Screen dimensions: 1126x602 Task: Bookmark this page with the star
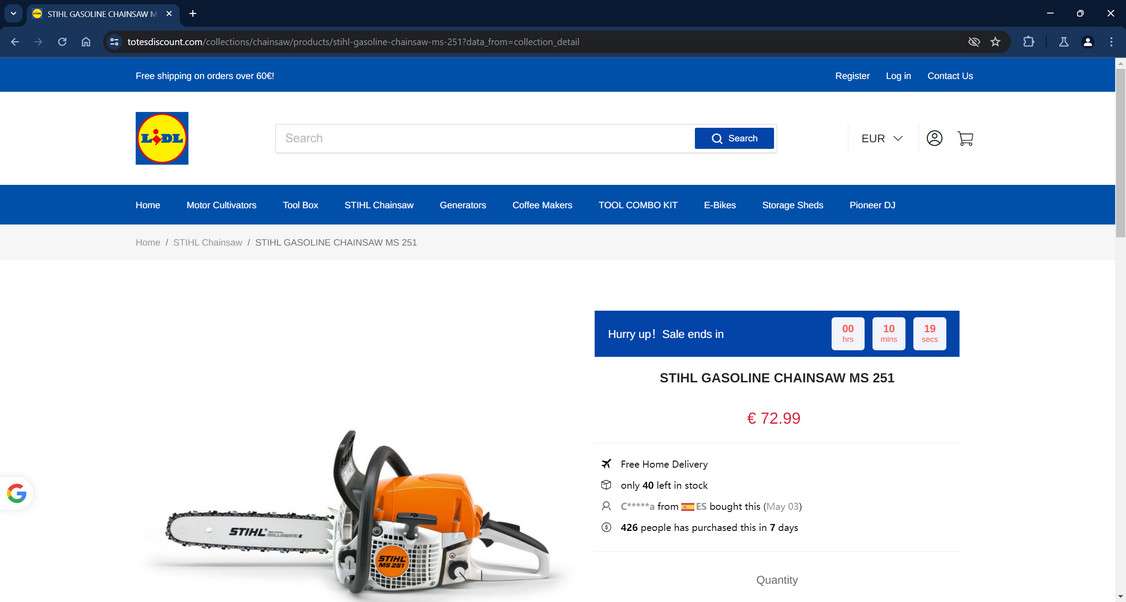(x=995, y=42)
